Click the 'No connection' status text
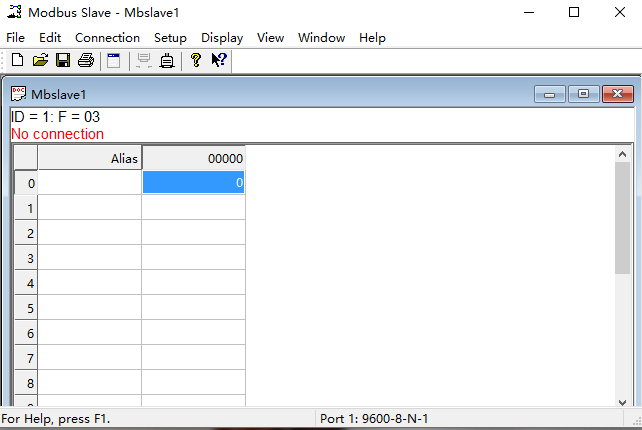This screenshot has height=430, width=642. (57, 134)
